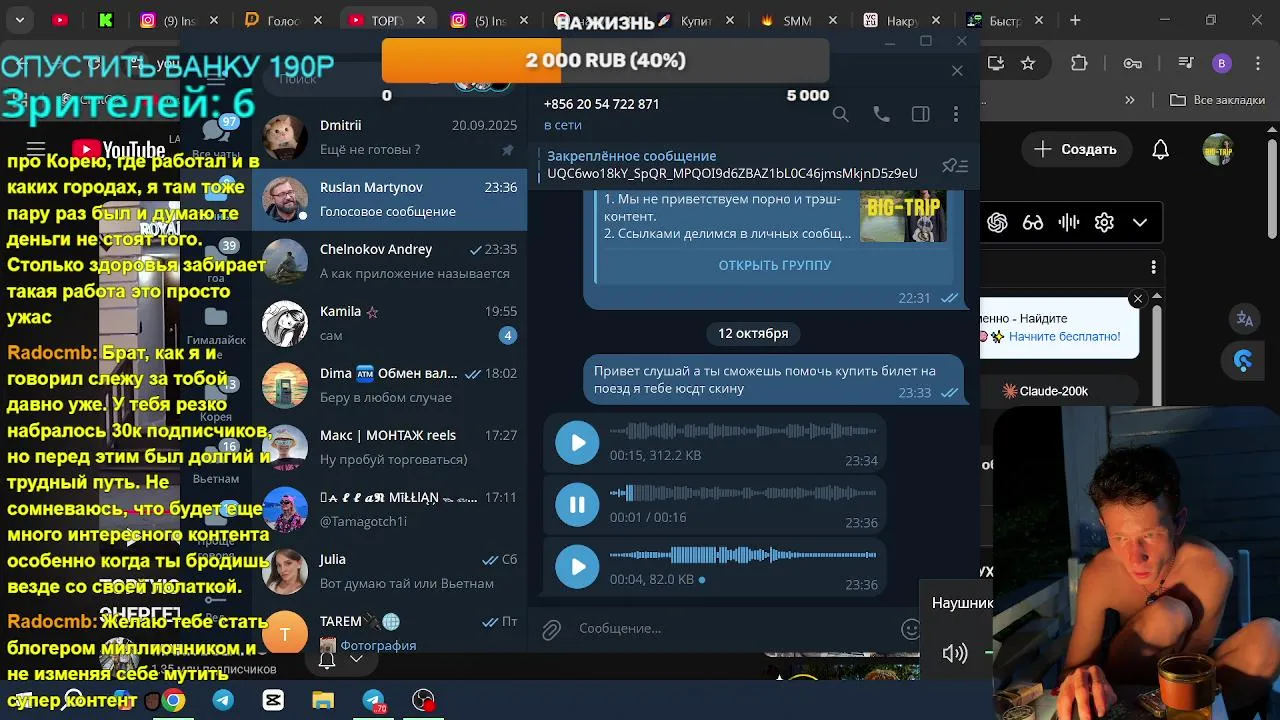The width and height of the screenshot is (1280, 720).
Task: Seek within the 00:16 voice message waveform
Action: [743, 493]
